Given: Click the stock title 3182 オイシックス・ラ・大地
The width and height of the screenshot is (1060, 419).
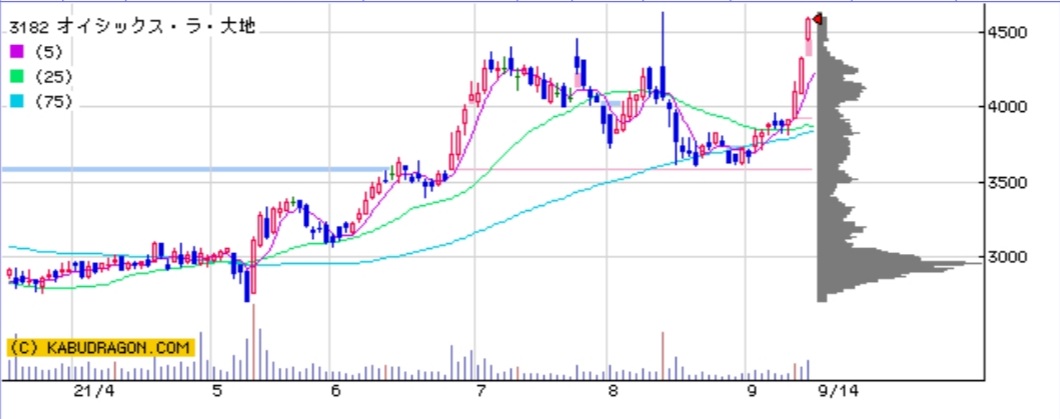Looking at the screenshot, I should (132, 26).
